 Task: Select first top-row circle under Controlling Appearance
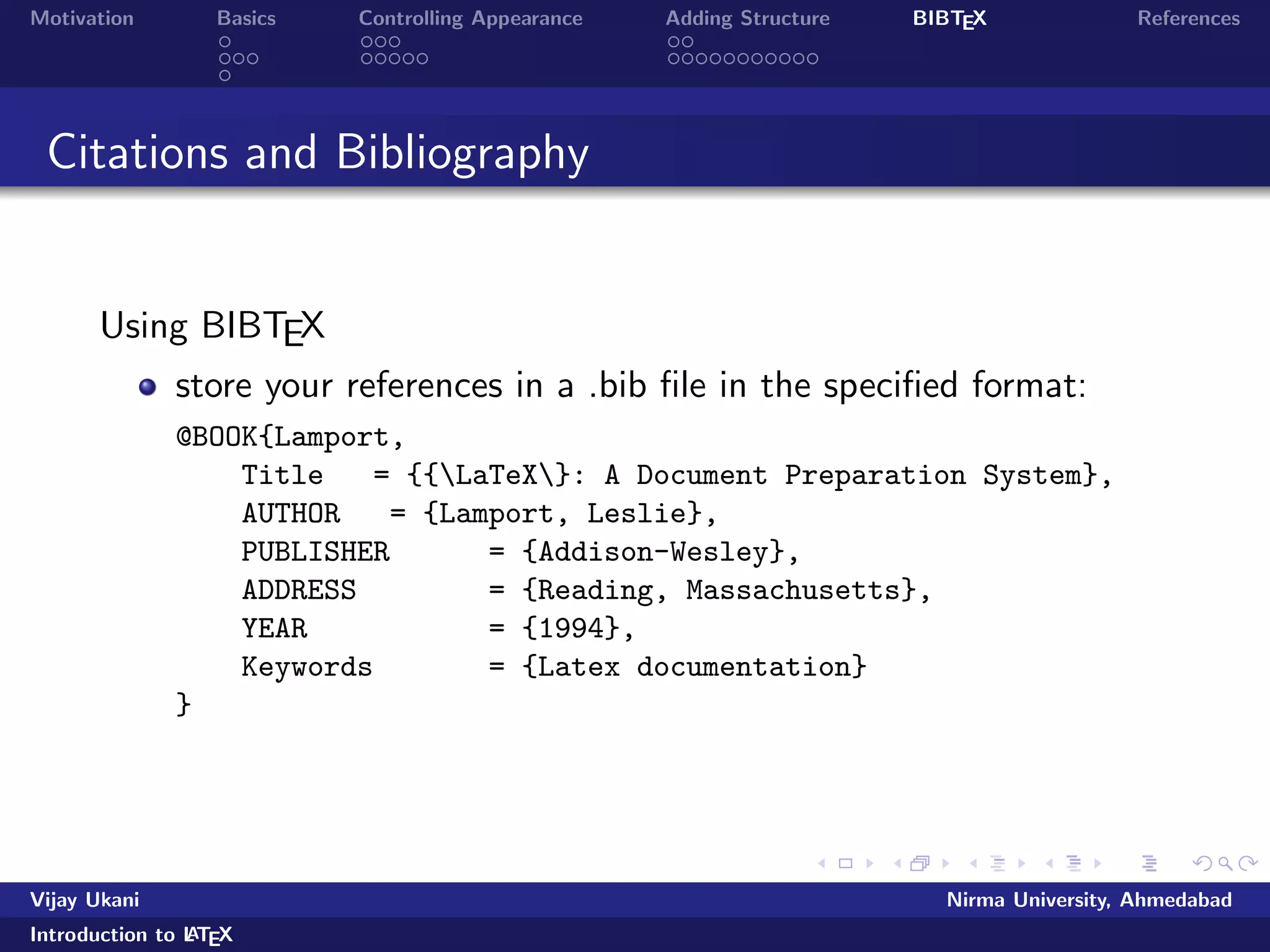tap(367, 42)
